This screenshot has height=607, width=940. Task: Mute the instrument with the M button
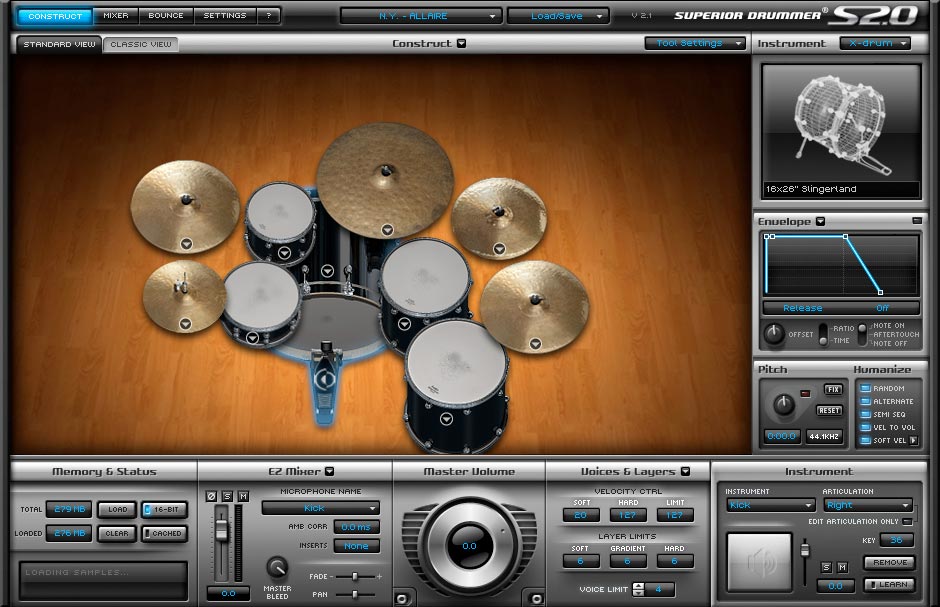coord(842,567)
